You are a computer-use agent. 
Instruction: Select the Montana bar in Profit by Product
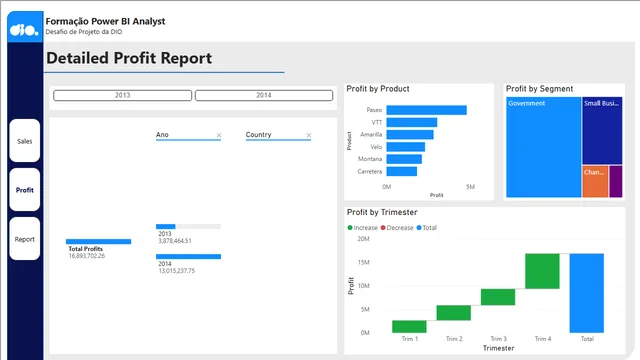pos(404,159)
